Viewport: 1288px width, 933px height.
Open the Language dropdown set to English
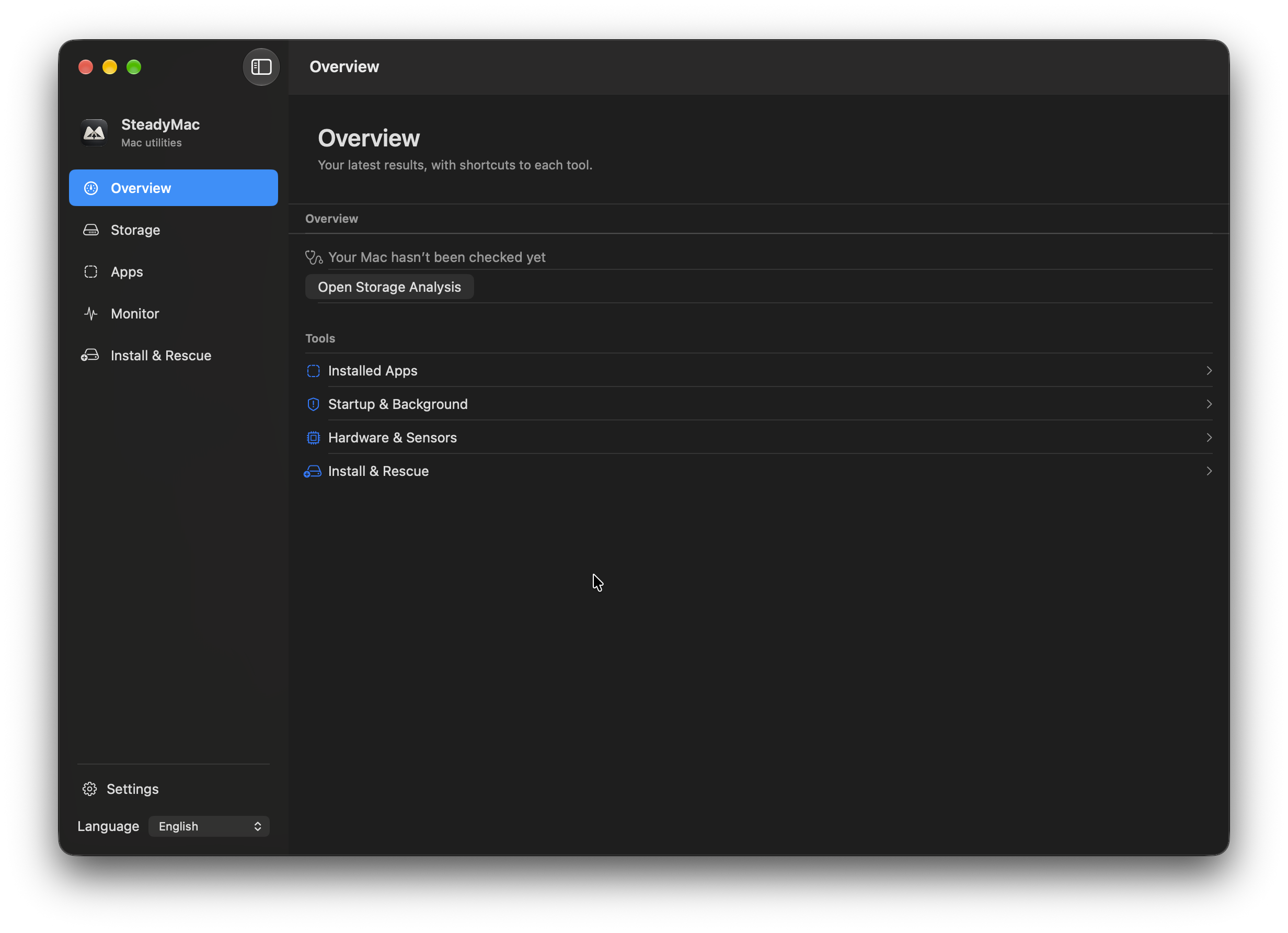[209, 826]
